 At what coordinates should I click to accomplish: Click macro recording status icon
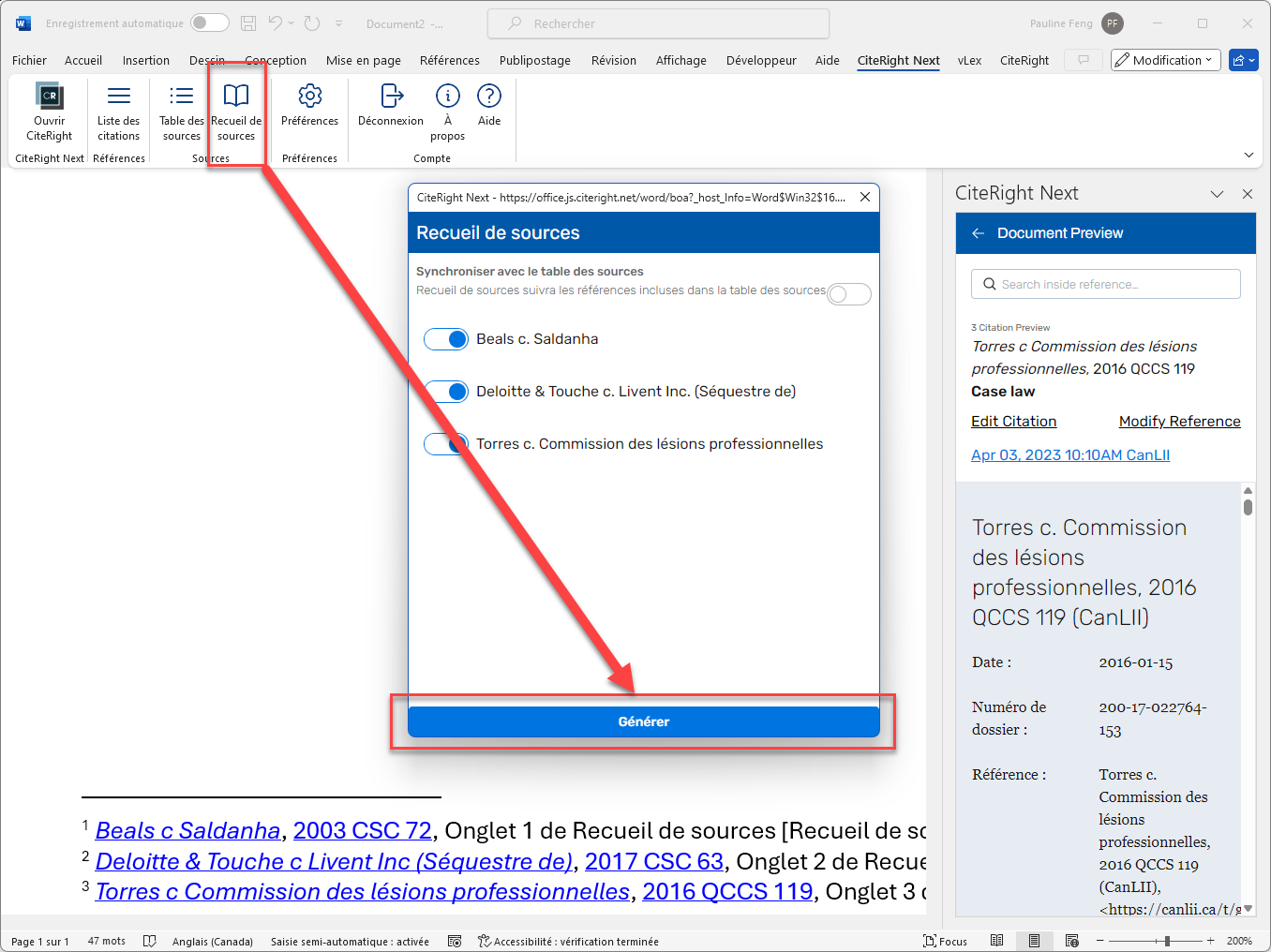click(x=455, y=941)
